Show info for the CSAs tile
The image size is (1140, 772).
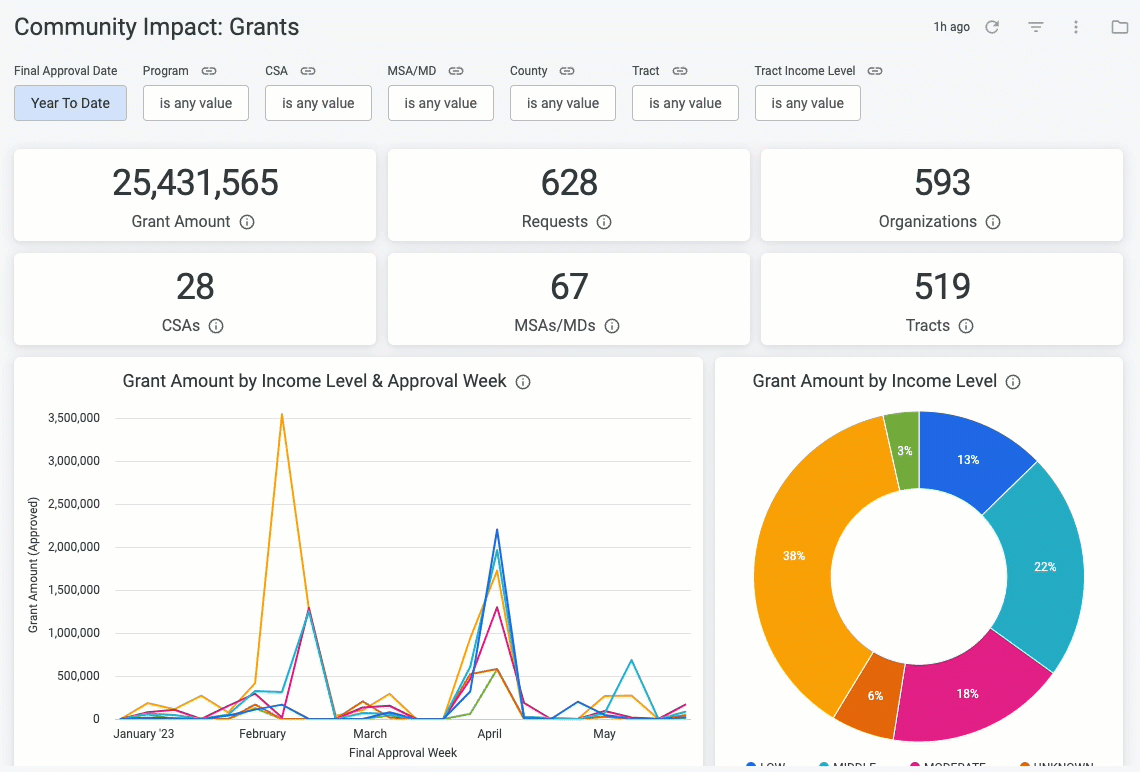(216, 326)
